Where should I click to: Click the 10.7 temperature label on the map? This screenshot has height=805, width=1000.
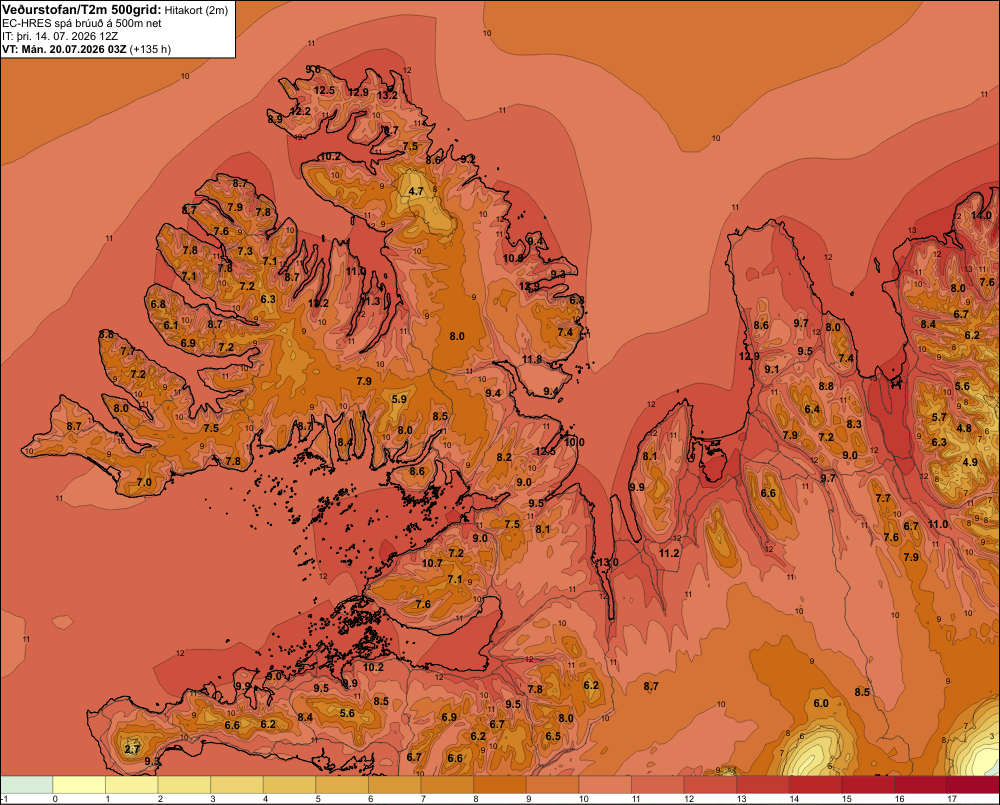pyautogui.click(x=432, y=563)
